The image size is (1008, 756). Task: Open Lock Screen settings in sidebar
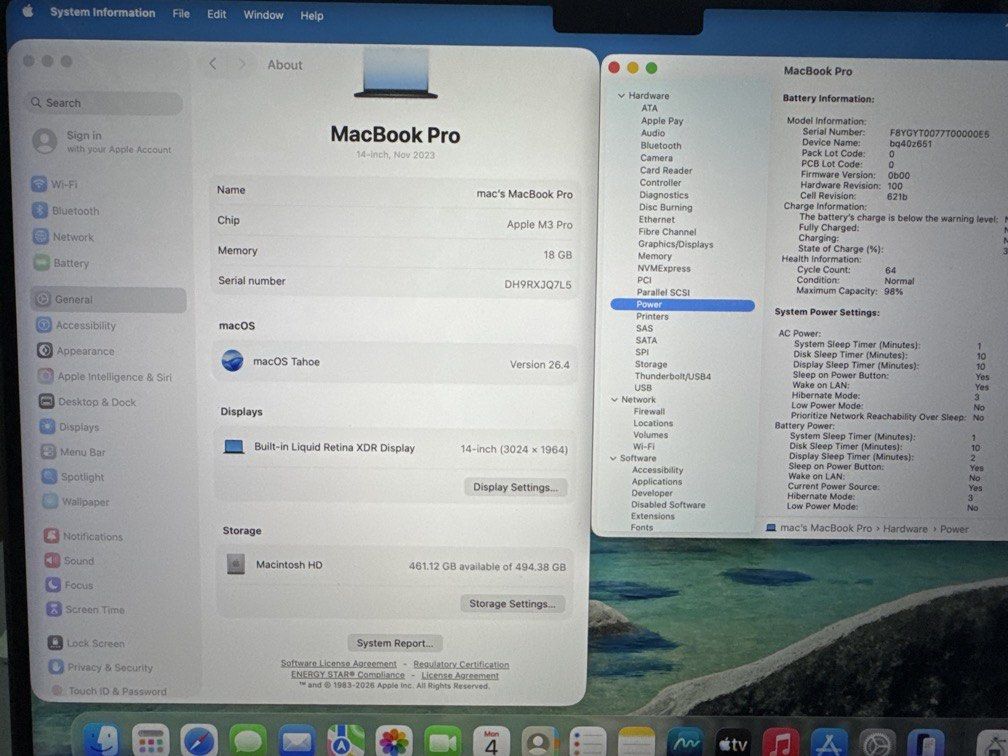(87, 643)
